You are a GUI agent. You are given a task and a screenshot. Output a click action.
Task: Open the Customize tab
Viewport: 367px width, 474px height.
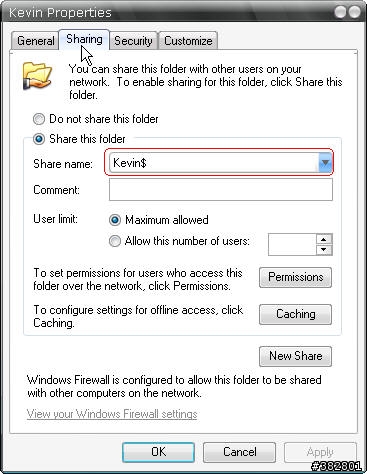point(188,41)
